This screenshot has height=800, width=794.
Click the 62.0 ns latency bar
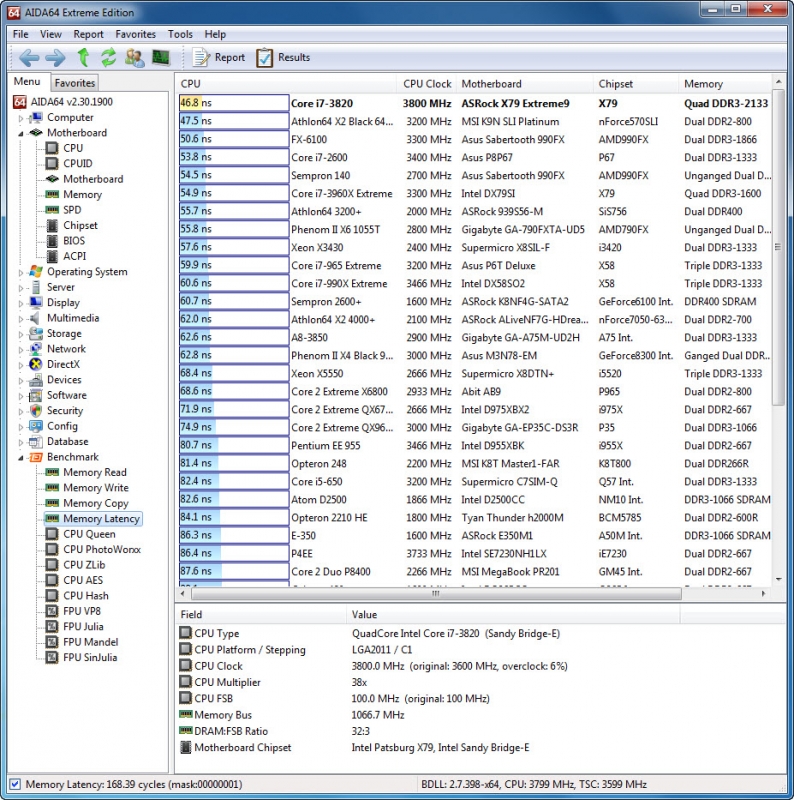pos(234,319)
